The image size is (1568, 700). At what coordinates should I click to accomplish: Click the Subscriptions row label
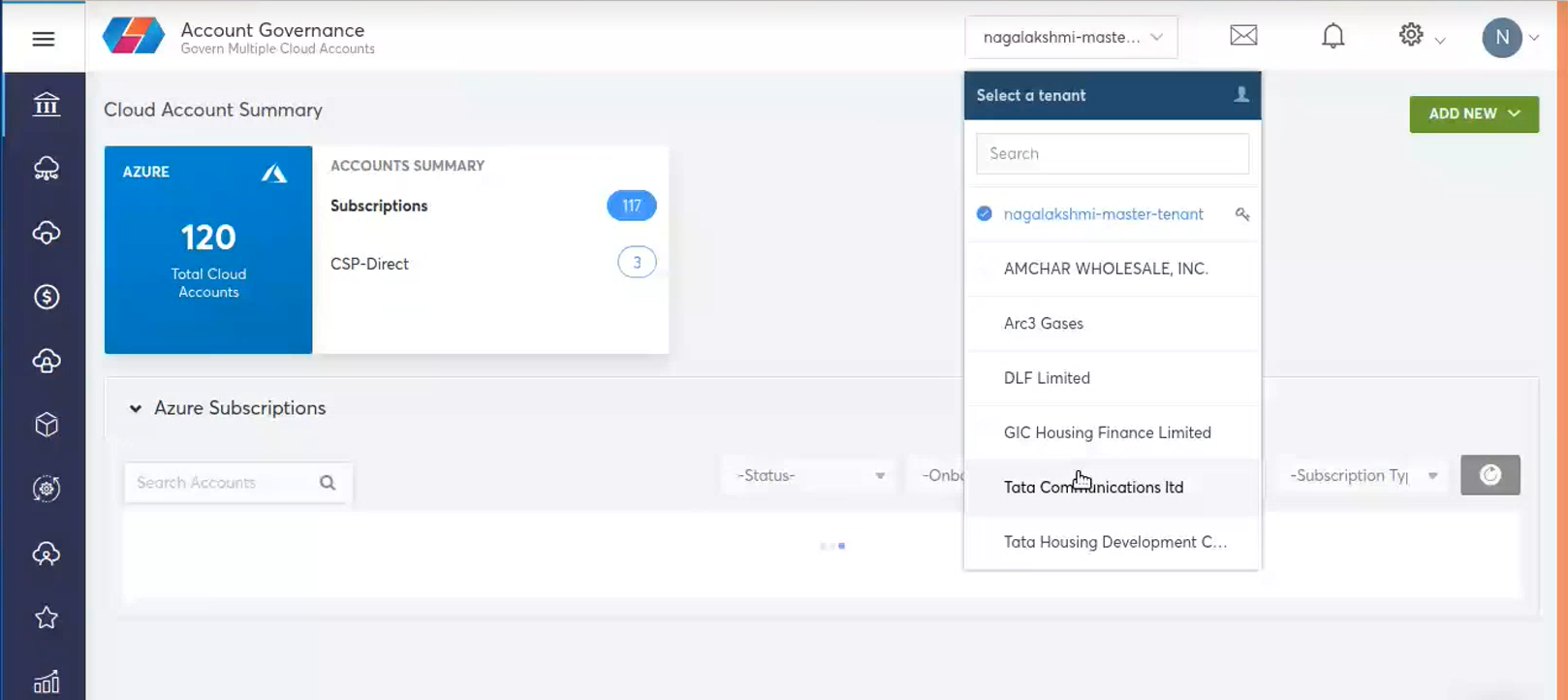tap(379, 206)
